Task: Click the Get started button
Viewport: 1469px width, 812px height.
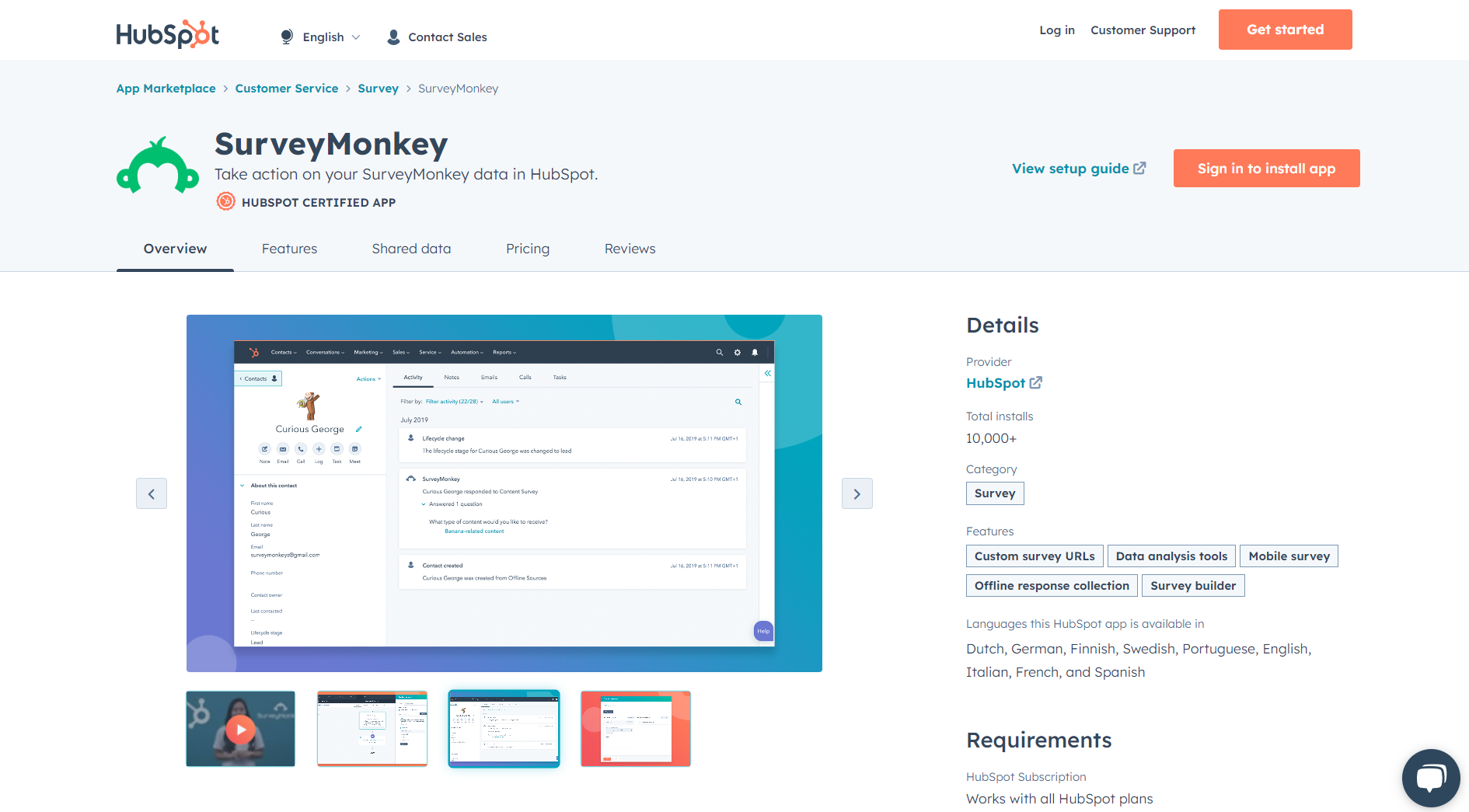Action: [1285, 30]
